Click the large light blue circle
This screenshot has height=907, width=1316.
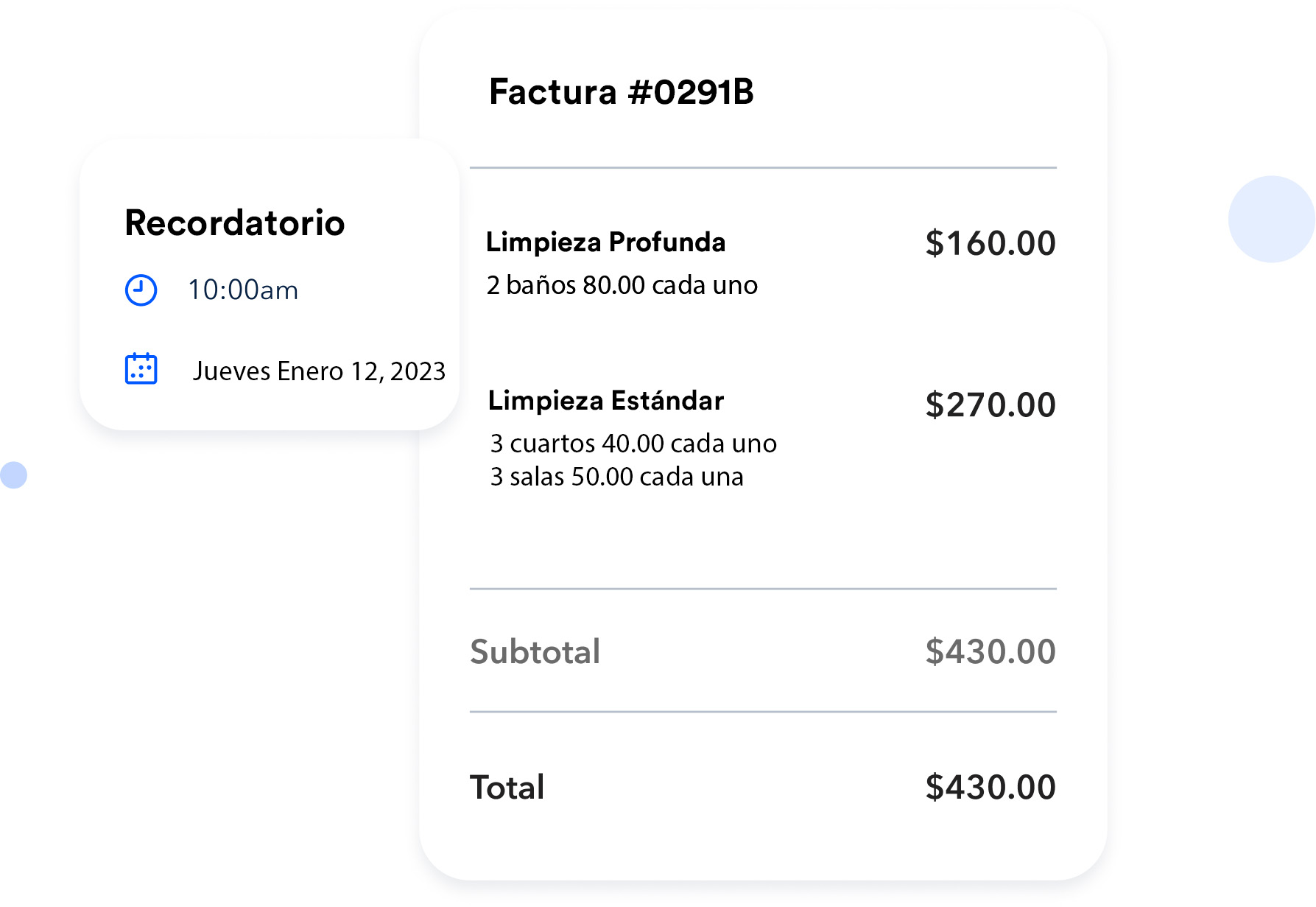coord(1271,219)
